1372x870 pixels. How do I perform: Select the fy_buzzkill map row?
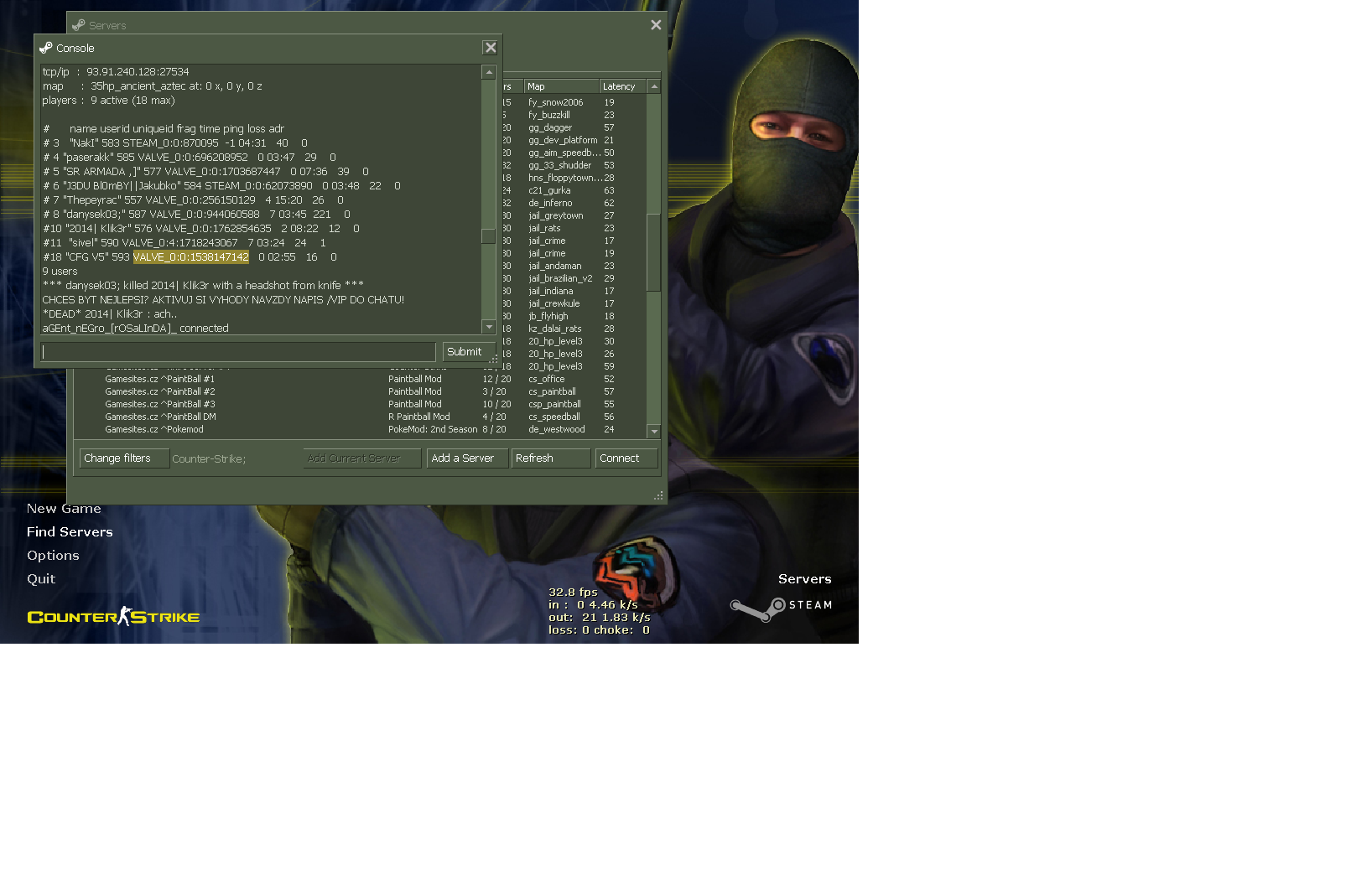tap(573, 115)
